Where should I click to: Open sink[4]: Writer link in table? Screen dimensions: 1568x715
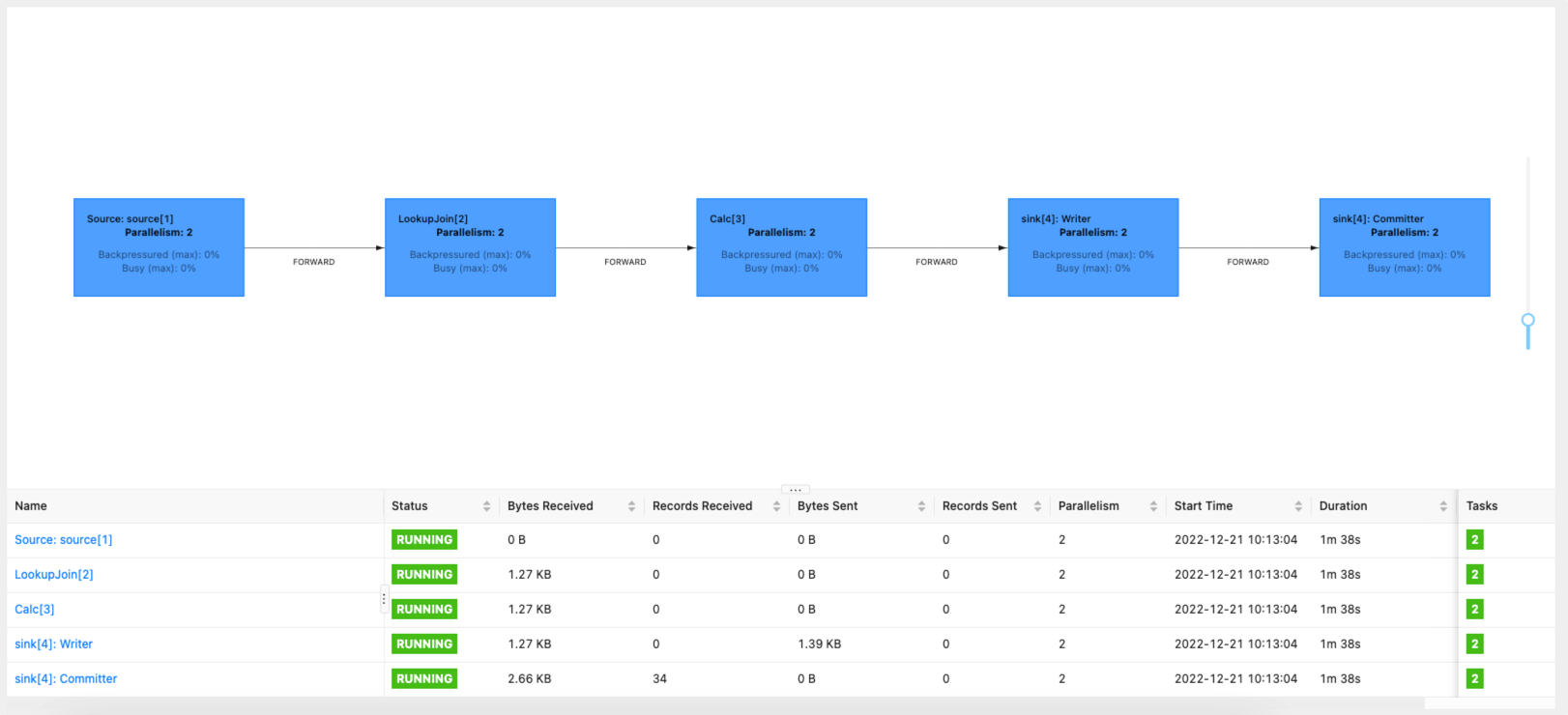pos(54,644)
